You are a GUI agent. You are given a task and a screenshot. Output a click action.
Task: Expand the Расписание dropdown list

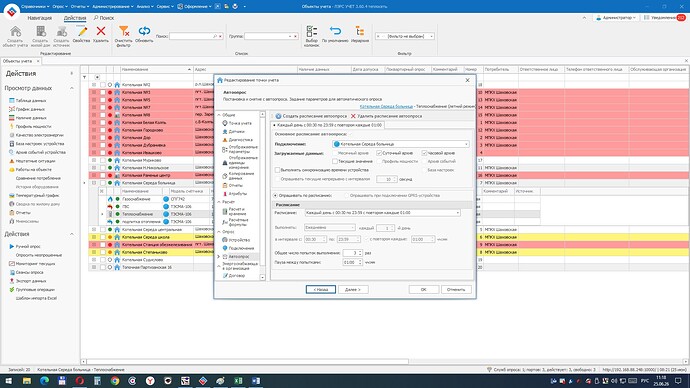tap(382, 212)
